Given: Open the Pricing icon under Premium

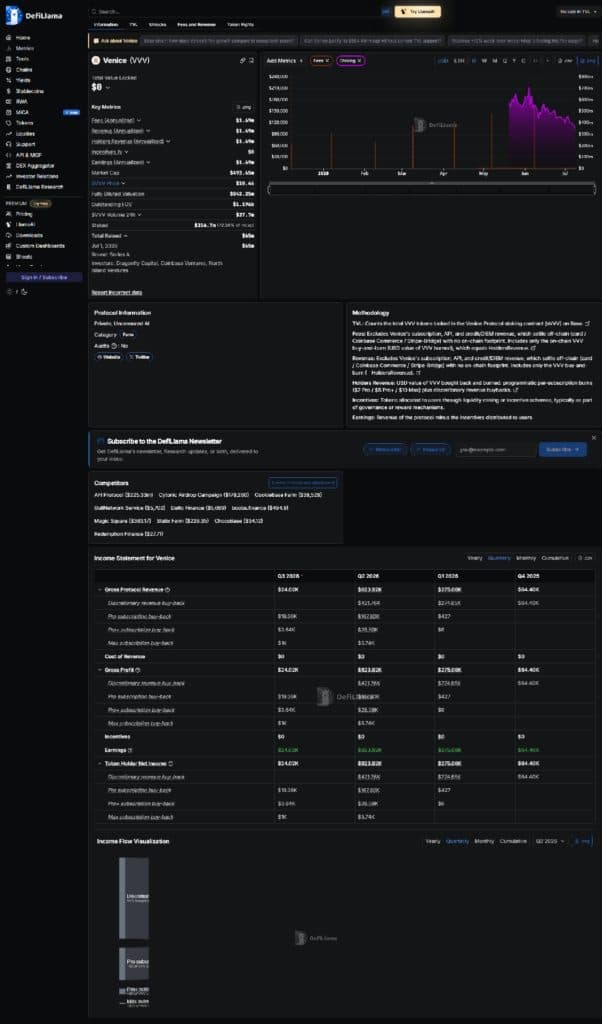Looking at the screenshot, I should pos(8,214).
